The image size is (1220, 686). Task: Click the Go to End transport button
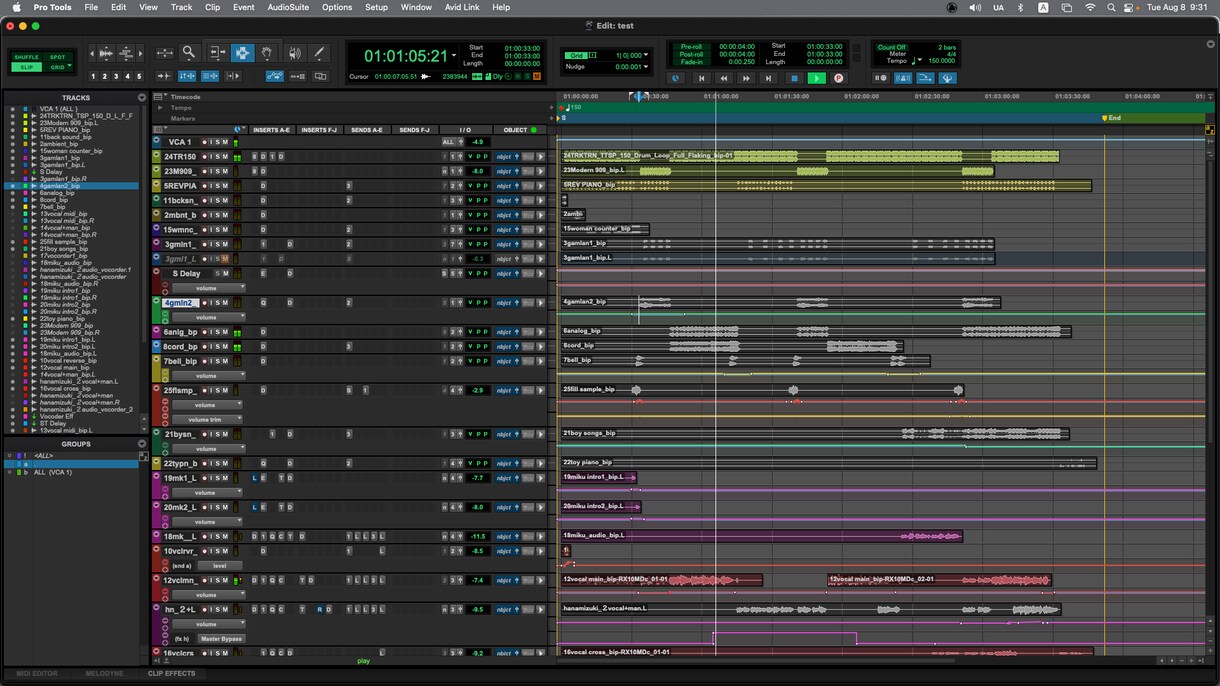[x=768, y=78]
